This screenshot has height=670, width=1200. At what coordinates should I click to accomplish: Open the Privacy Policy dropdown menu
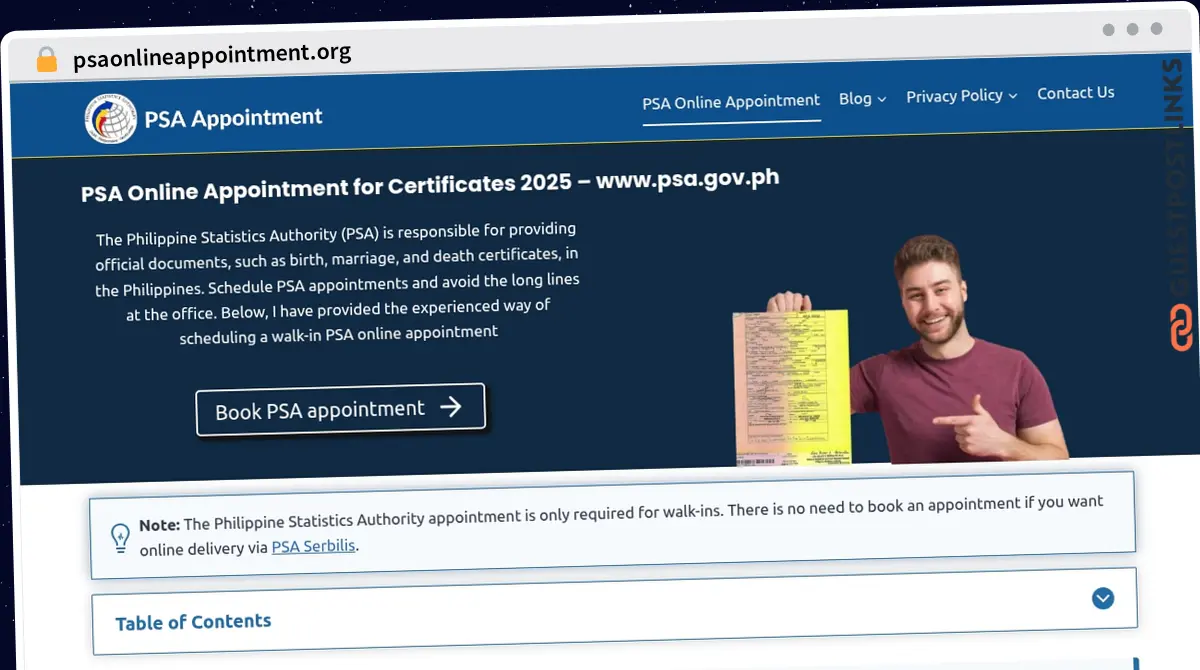point(961,95)
